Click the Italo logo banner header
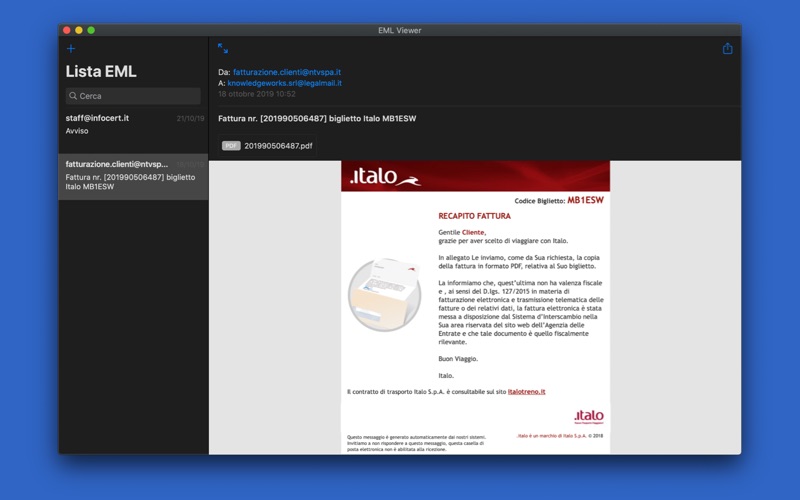800x500 pixels. (x=476, y=176)
